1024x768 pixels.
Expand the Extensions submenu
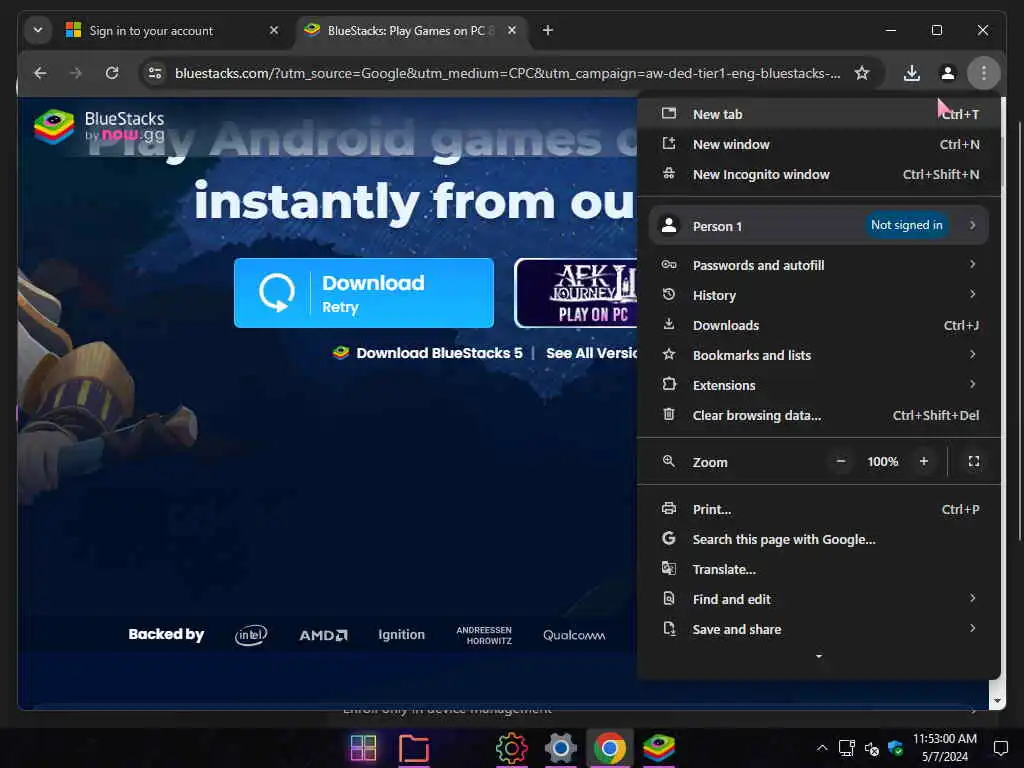click(819, 385)
